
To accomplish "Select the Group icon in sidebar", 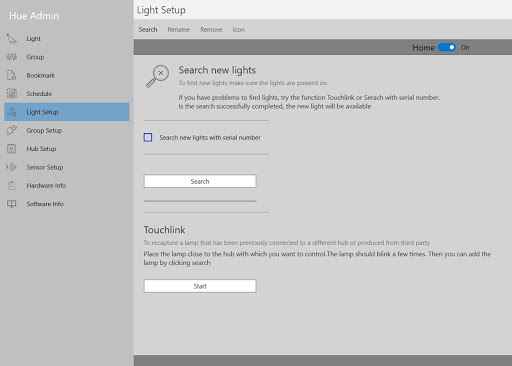I will [x=11, y=57].
